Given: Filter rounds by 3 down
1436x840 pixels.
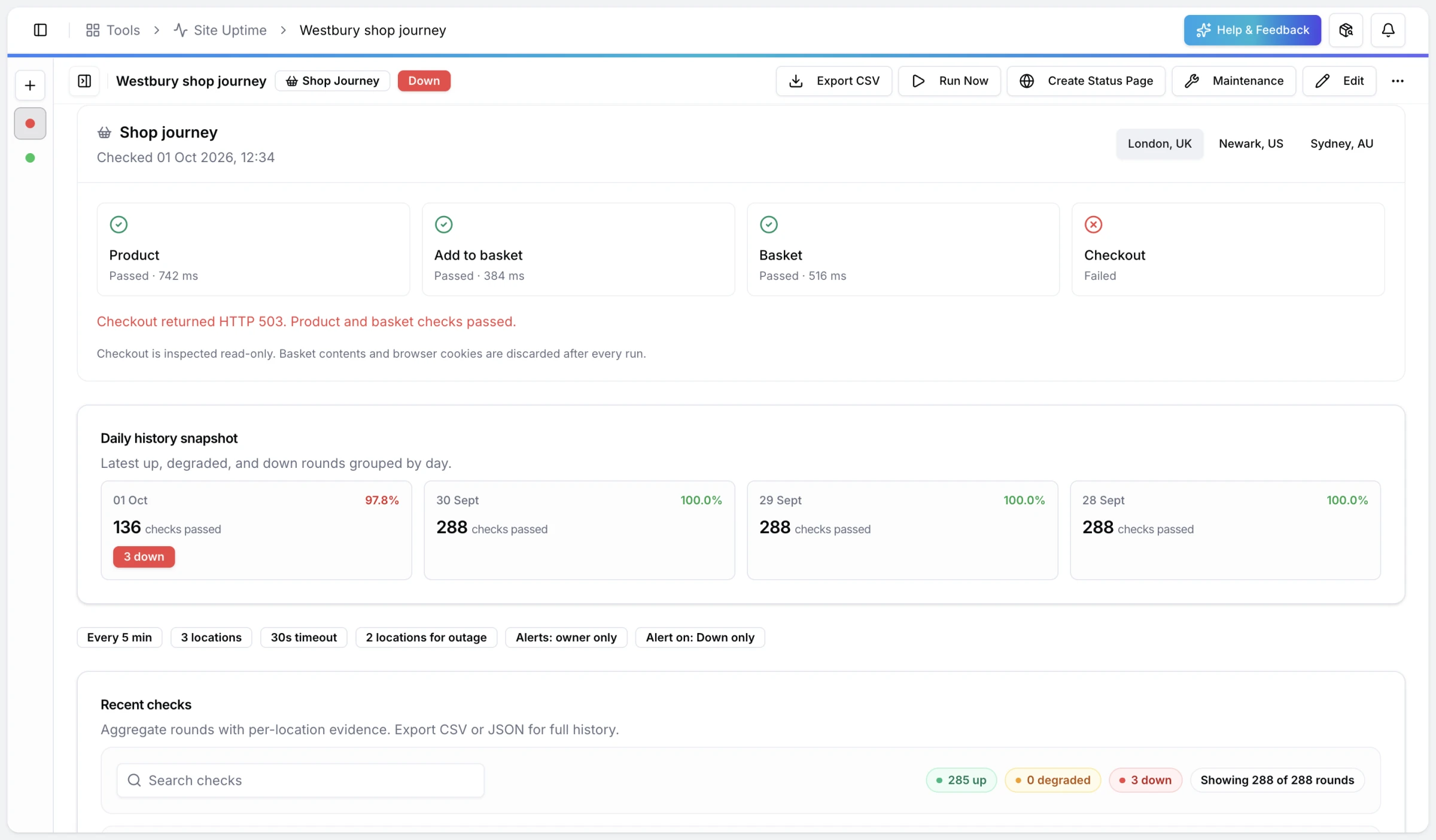Looking at the screenshot, I should 1145,780.
